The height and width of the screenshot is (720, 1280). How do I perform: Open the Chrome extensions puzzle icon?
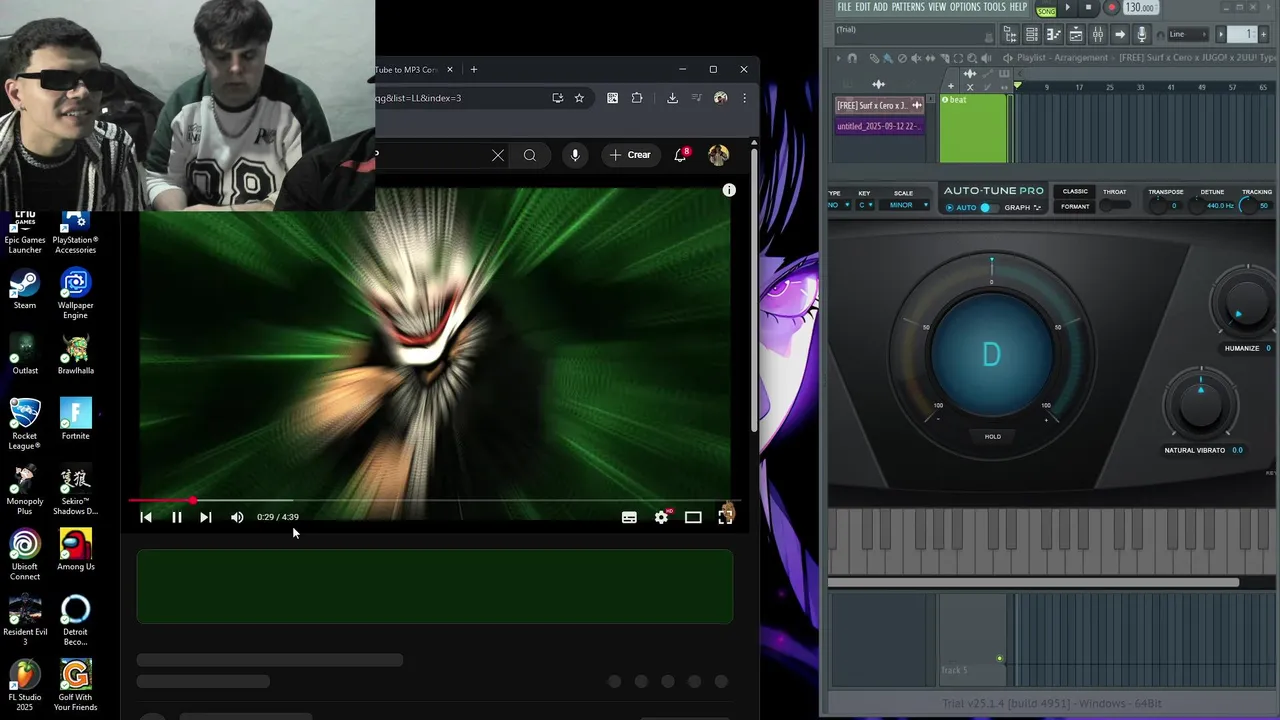coord(637,98)
